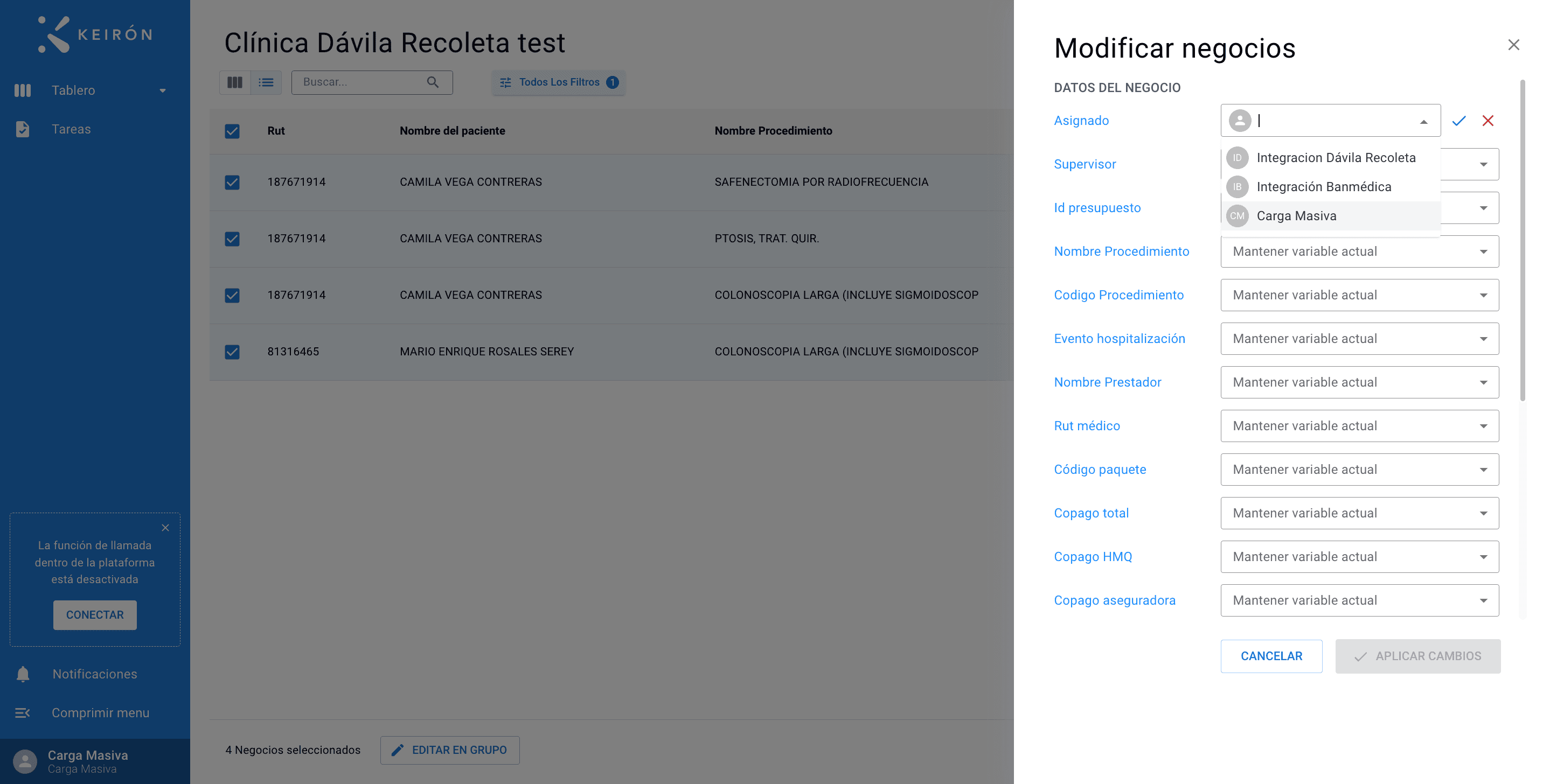This screenshot has height=784, width=1543.
Task: Click the CANCELAR button
Action: (1271, 656)
